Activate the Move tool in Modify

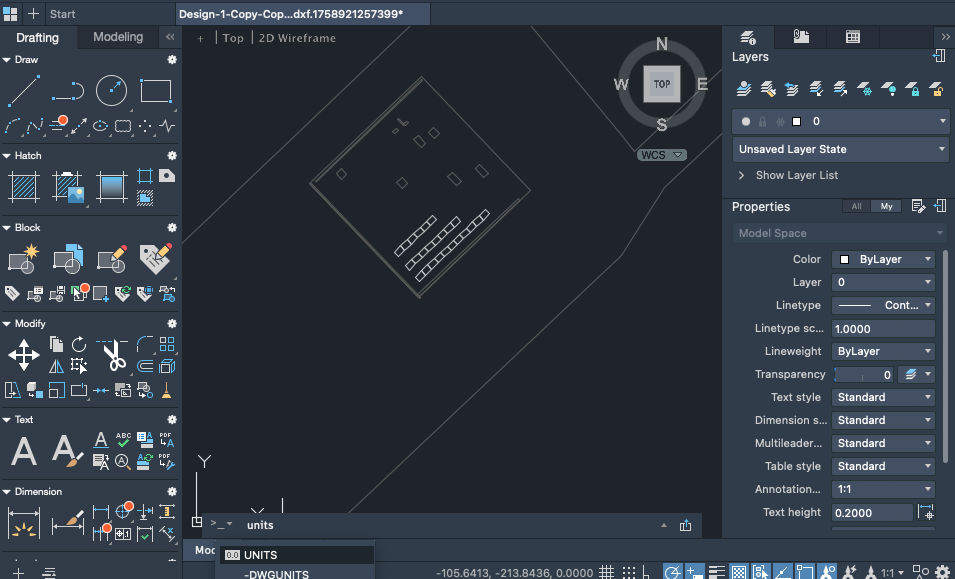point(23,354)
